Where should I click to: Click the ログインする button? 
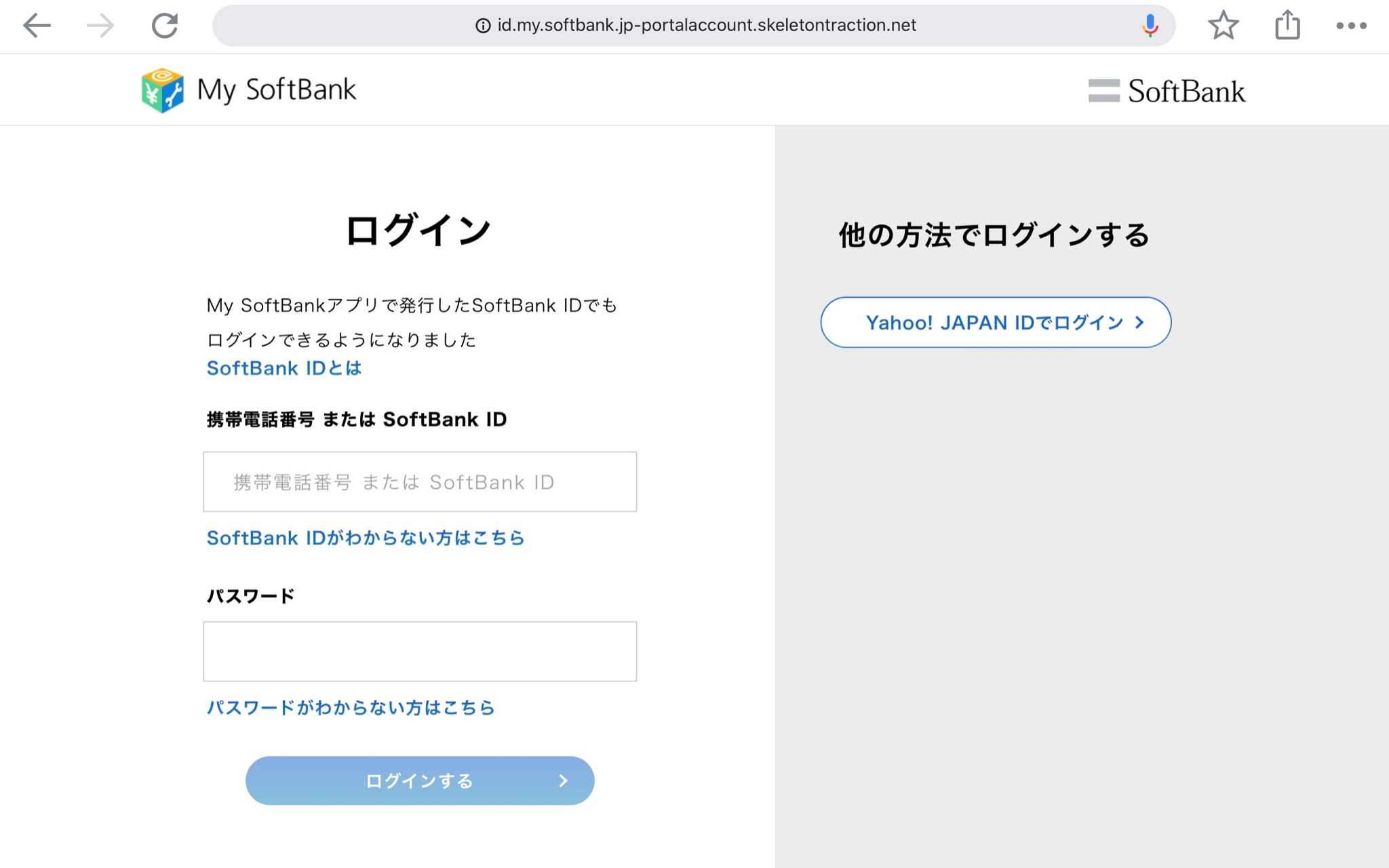point(420,781)
